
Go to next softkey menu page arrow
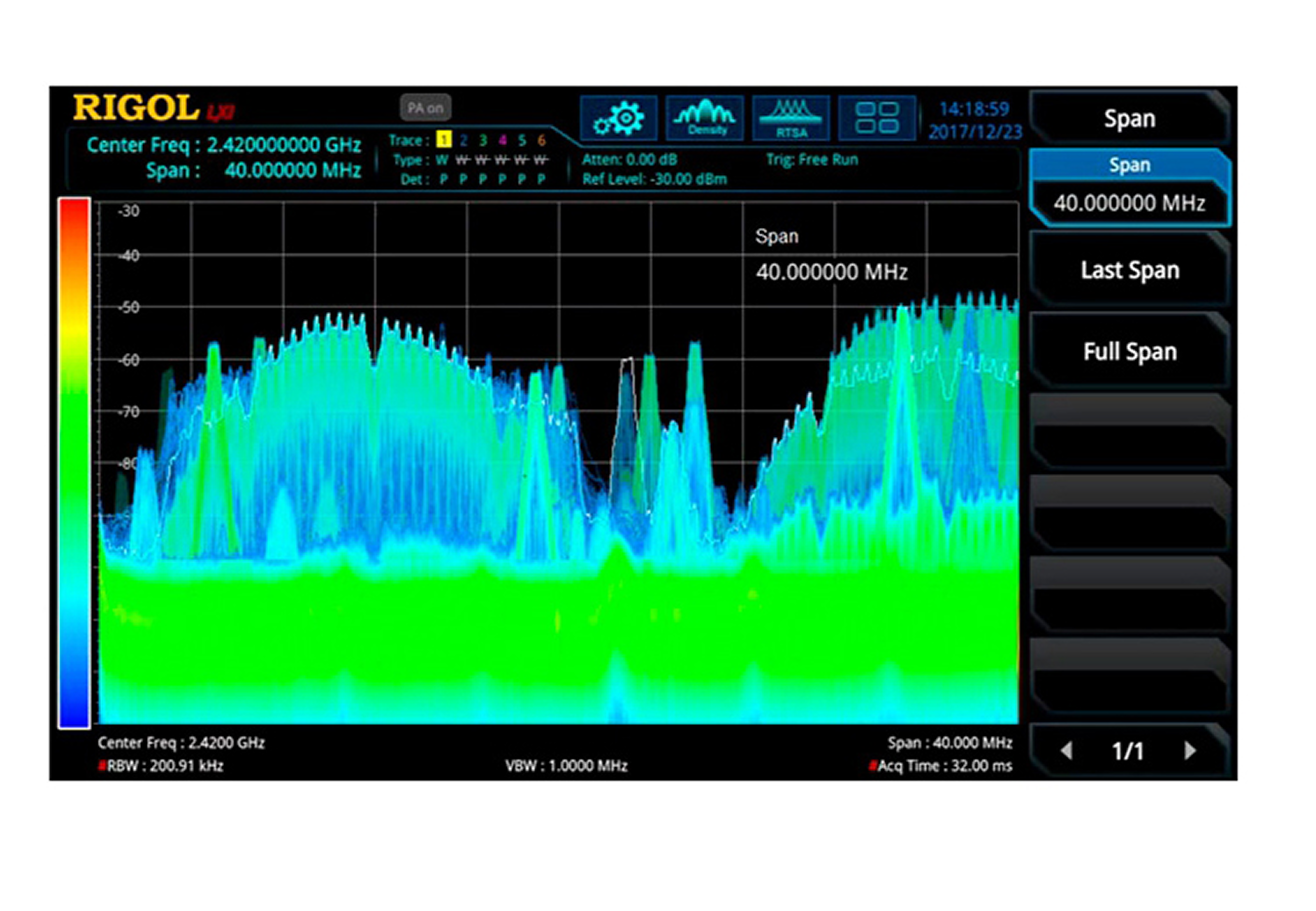click(x=1189, y=750)
